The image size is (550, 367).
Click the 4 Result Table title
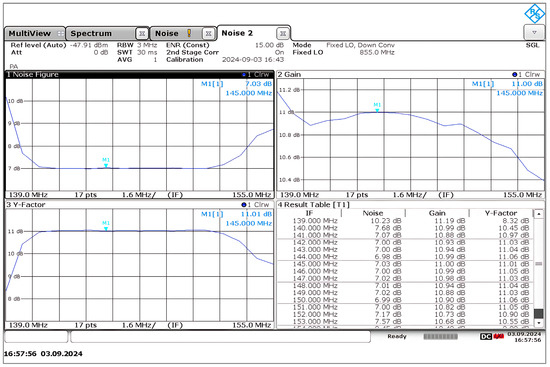(314, 205)
